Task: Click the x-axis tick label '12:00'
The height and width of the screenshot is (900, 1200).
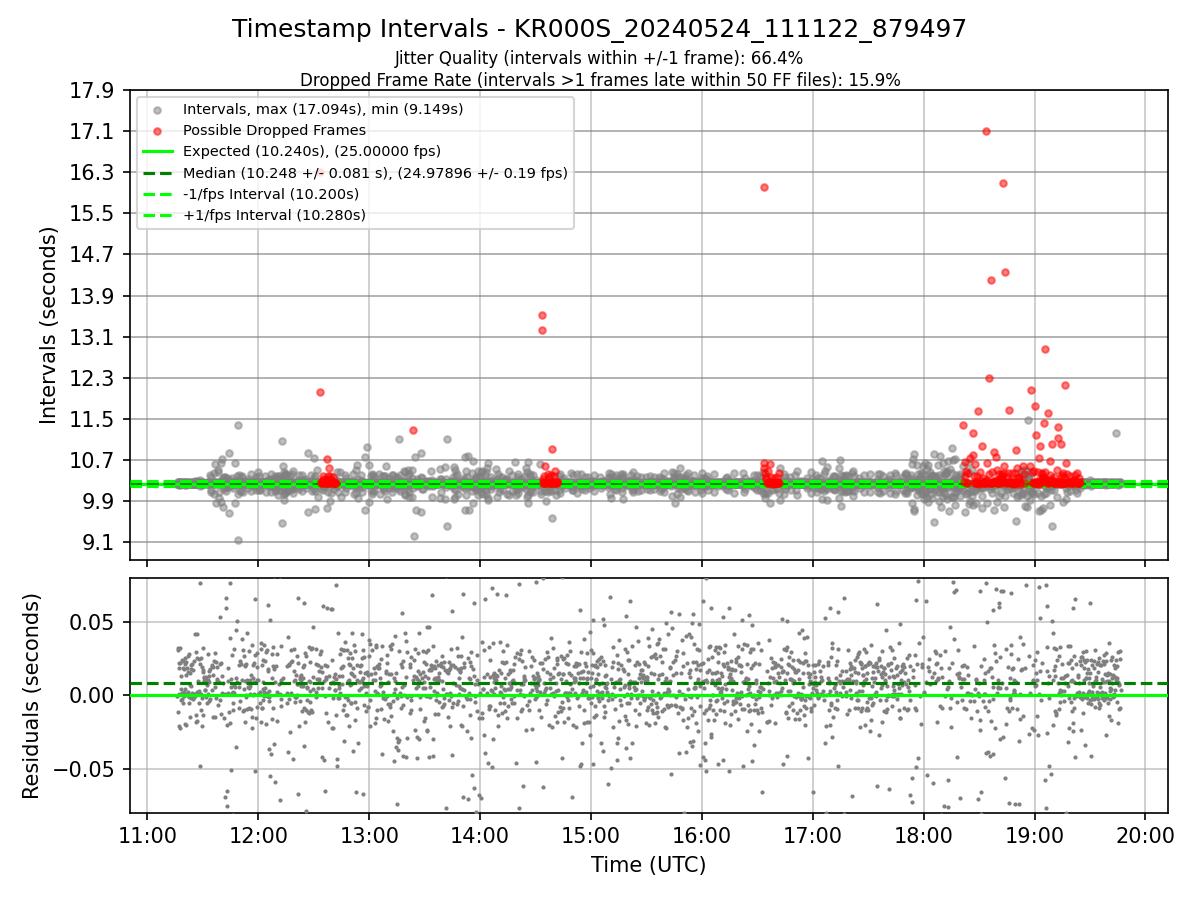Action: pyautogui.click(x=258, y=834)
